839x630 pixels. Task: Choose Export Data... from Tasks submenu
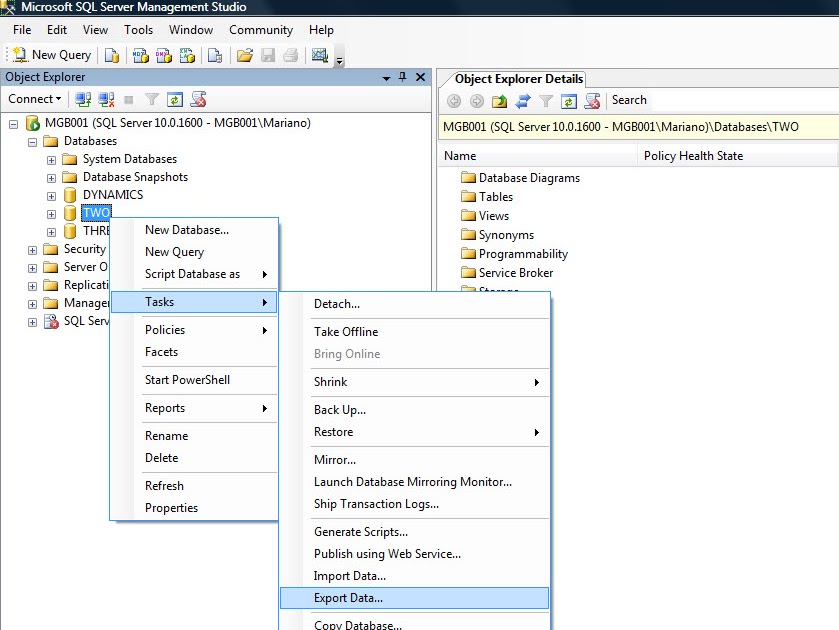(x=414, y=598)
